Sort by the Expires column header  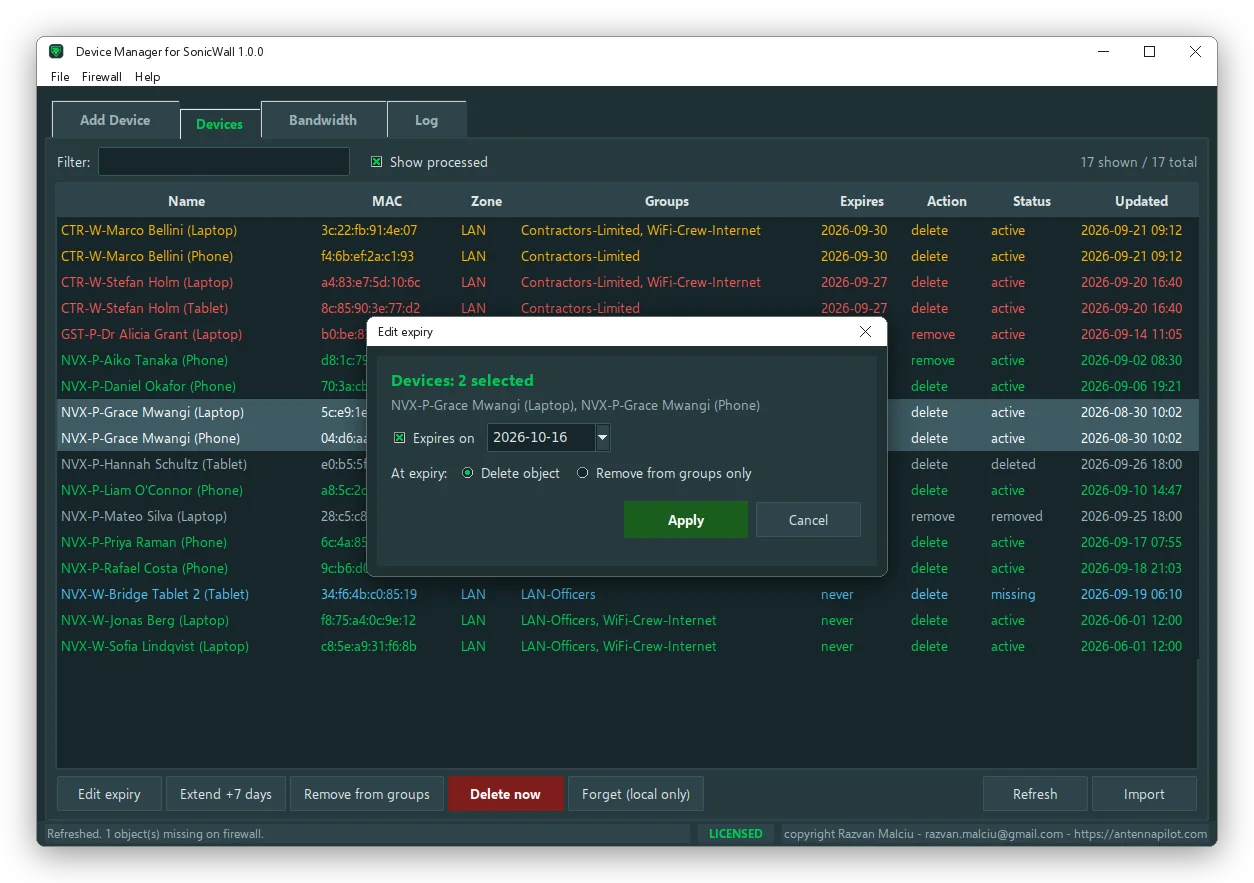click(x=862, y=201)
